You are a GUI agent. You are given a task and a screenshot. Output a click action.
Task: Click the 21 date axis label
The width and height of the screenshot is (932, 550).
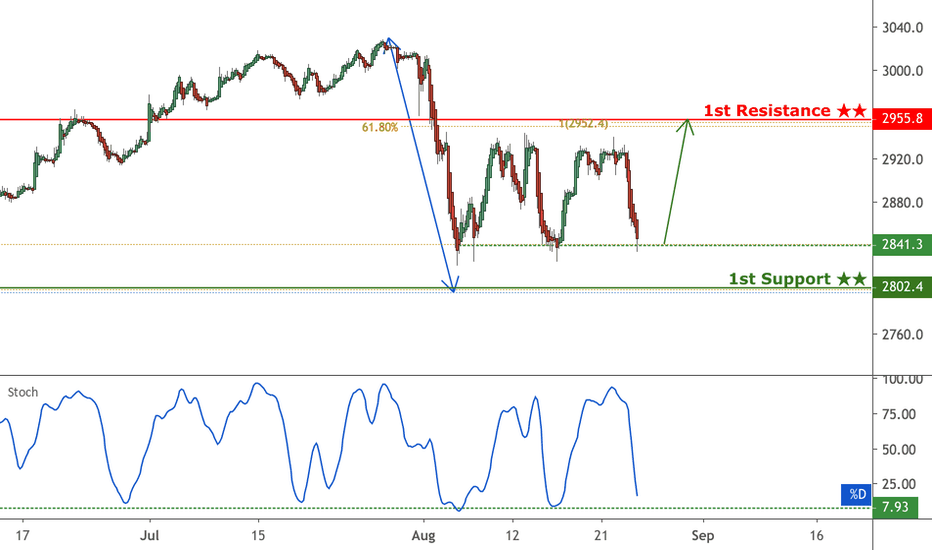click(x=601, y=536)
